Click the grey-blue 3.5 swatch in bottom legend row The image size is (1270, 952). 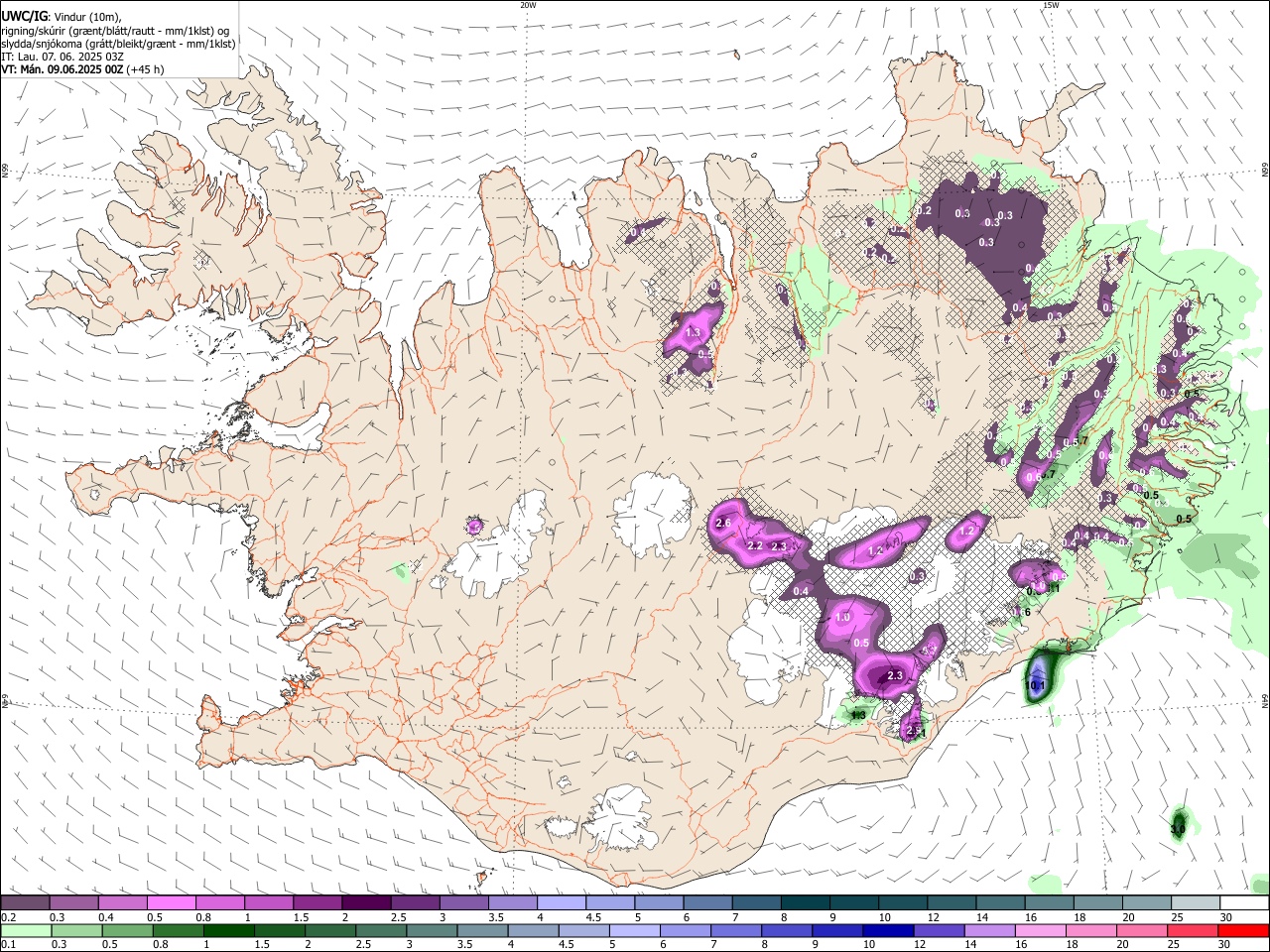tap(483, 930)
